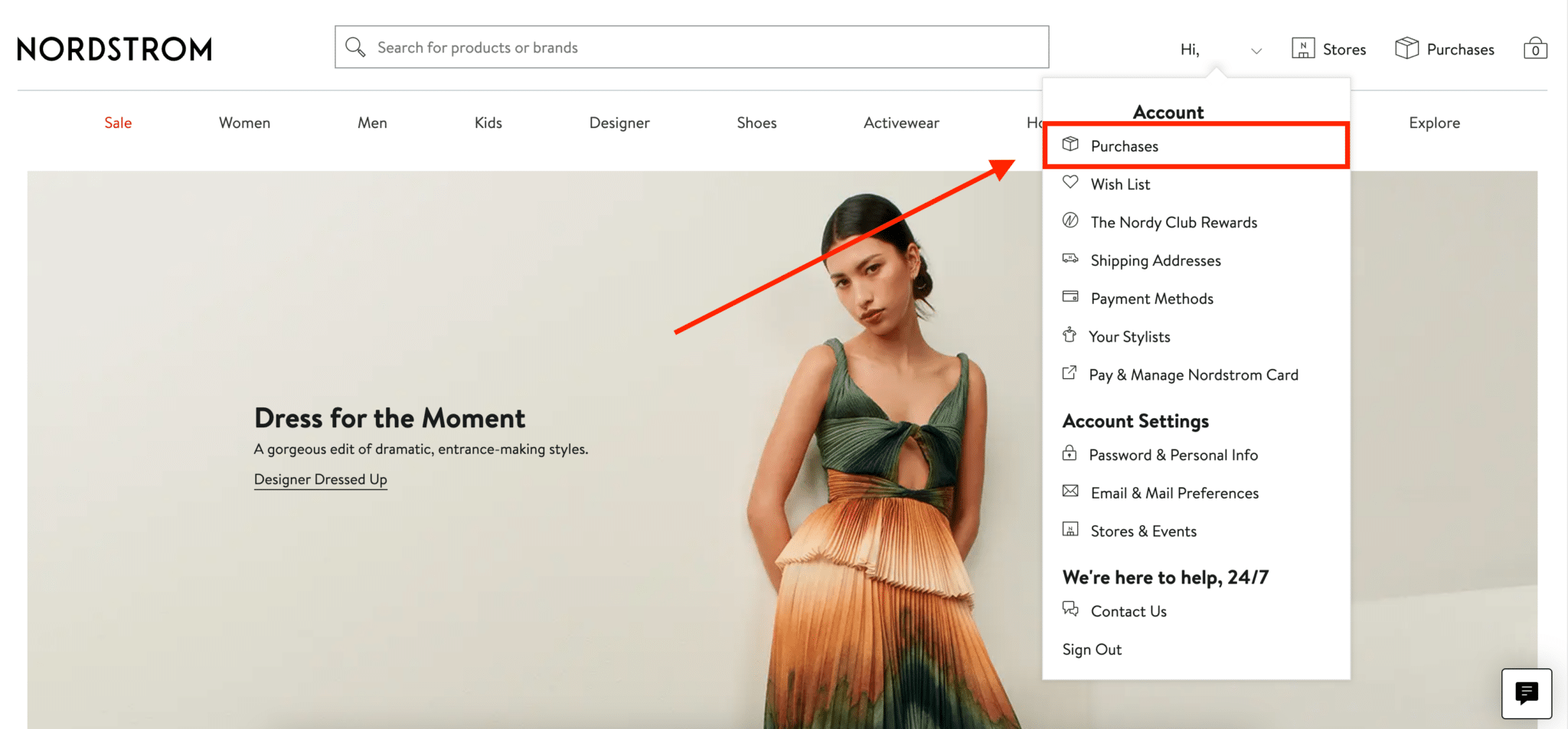Screen dimensions: 1568x729
Task: Open the Explore category
Action: [x=1434, y=123]
